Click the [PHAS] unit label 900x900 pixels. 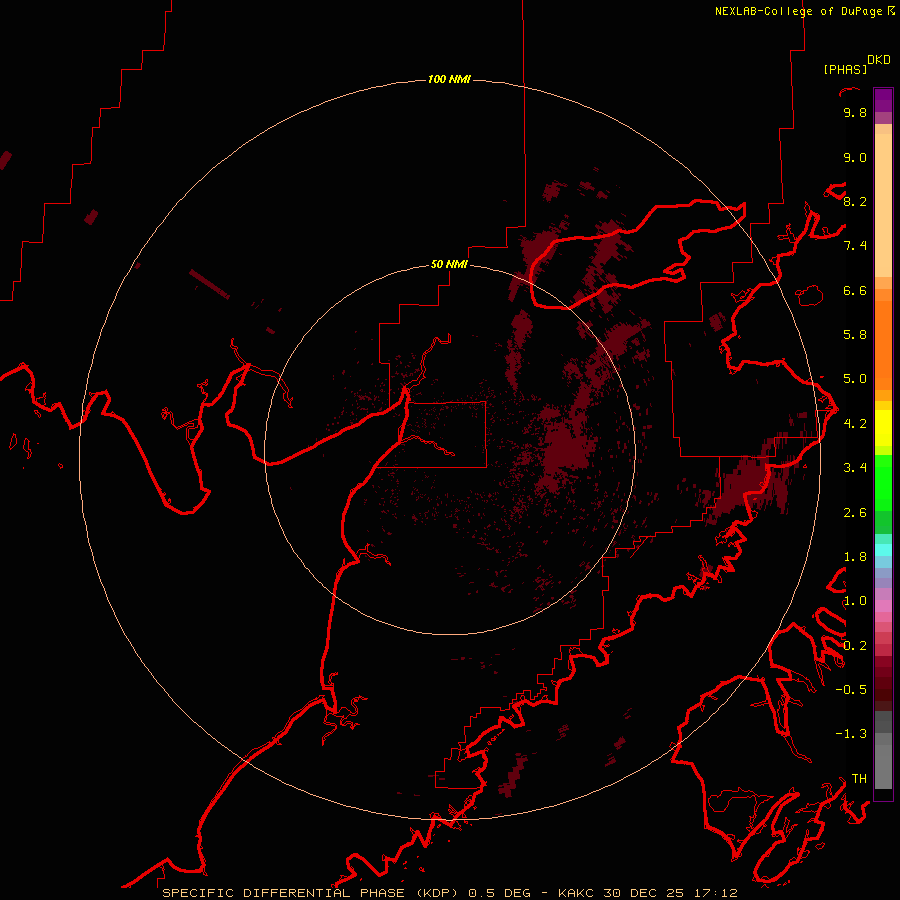[845, 69]
